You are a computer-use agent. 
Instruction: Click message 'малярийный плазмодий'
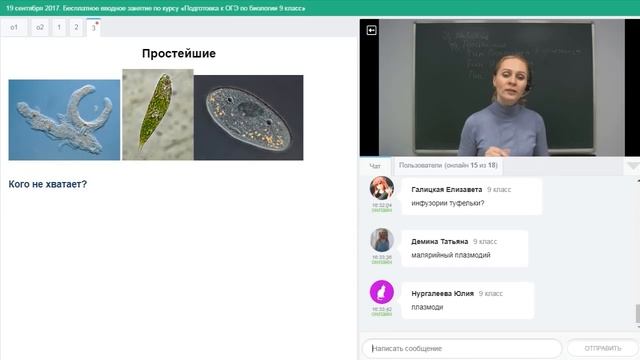(x=451, y=255)
